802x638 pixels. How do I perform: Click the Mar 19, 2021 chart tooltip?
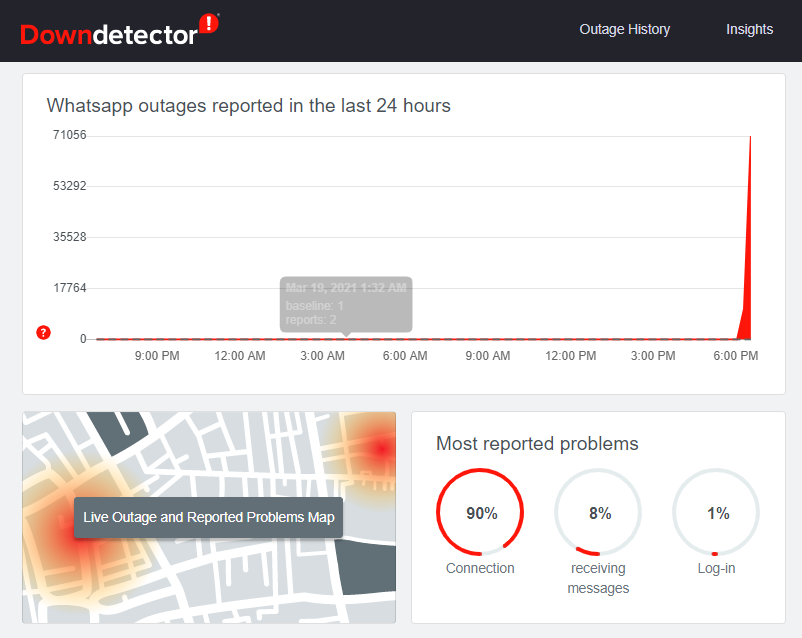[x=346, y=305]
